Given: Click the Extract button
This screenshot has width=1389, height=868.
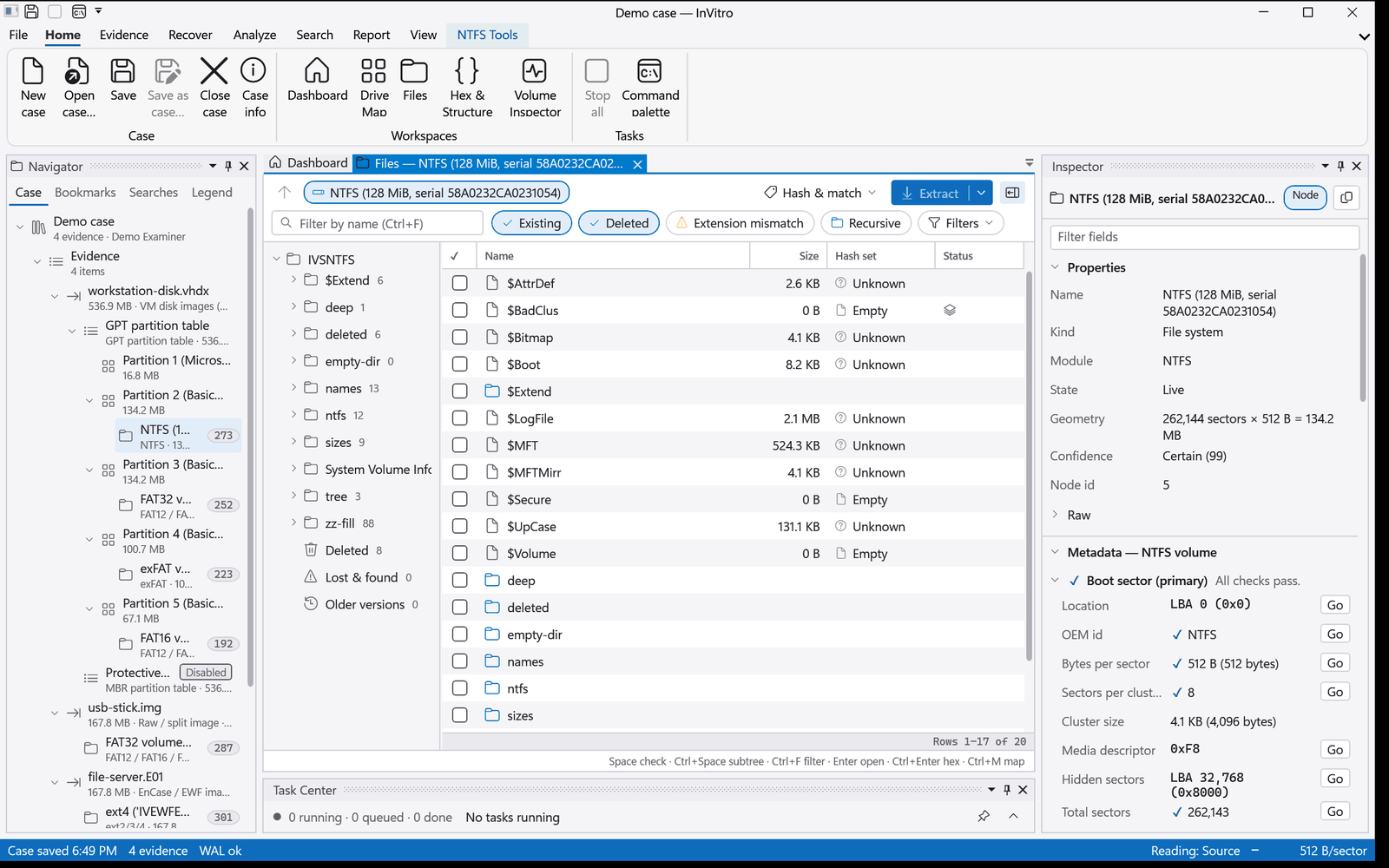Looking at the screenshot, I should coord(930,193).
